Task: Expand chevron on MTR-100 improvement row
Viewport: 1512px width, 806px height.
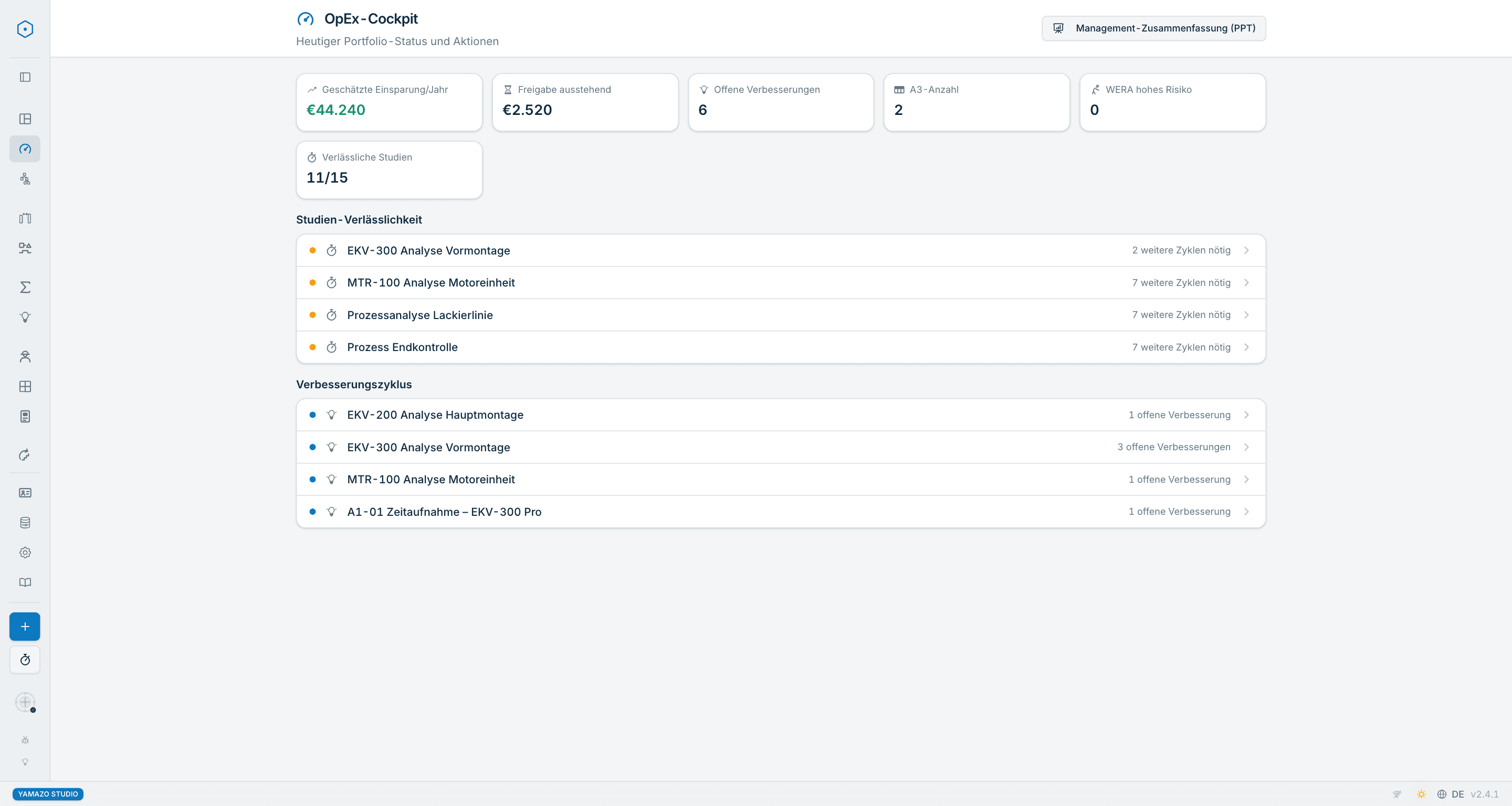Action: click(x=1247, y=479)
